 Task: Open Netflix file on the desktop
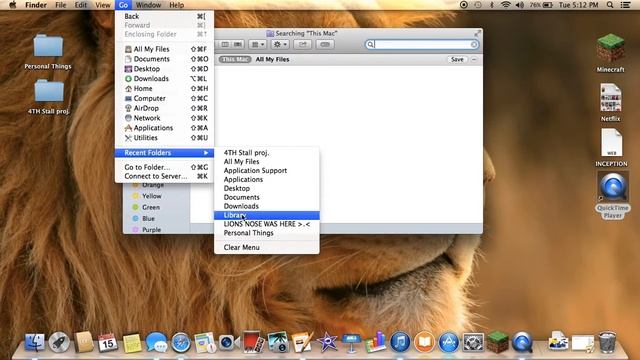click(x=611, y=98)
